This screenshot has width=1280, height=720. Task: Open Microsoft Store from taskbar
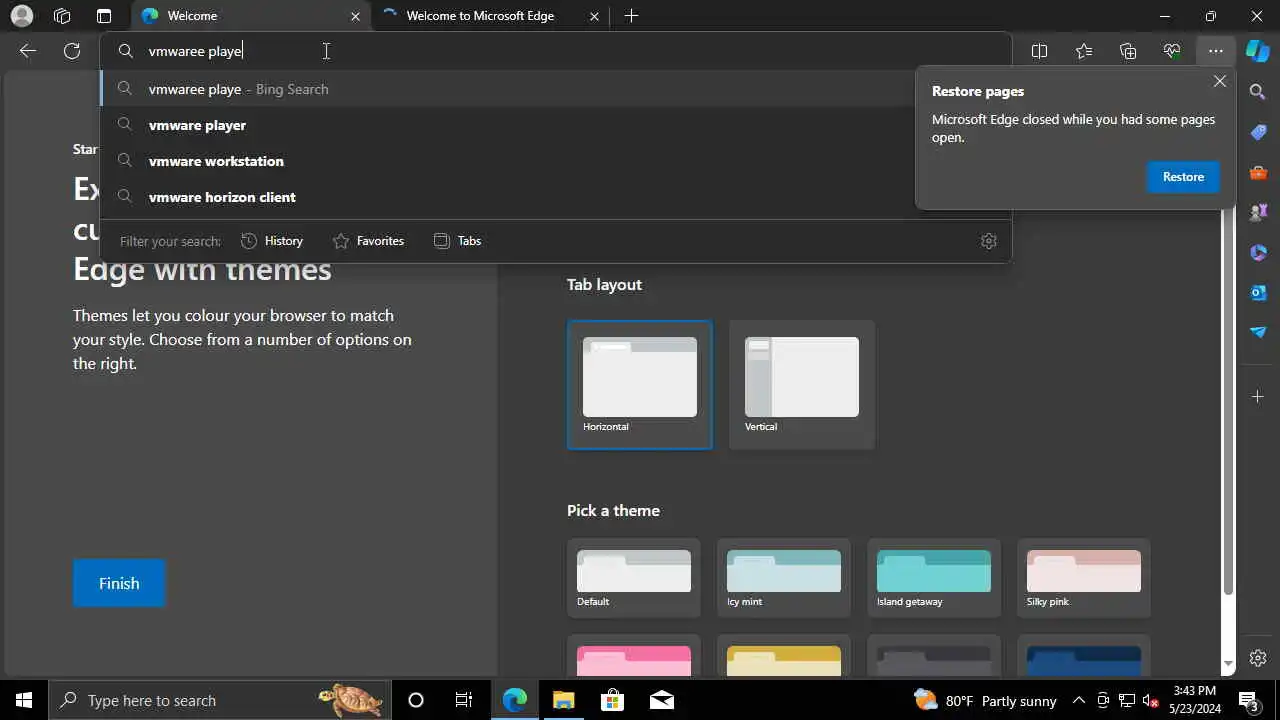point(612,700)
